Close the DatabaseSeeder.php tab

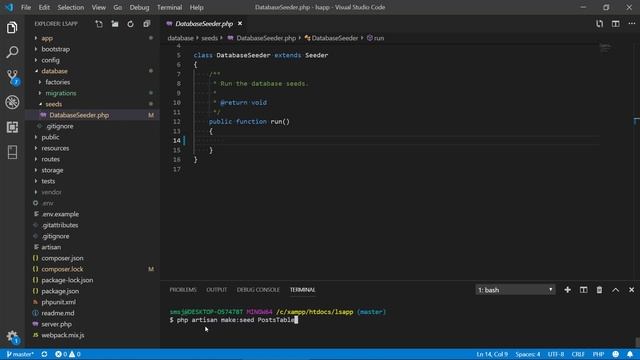coord(240,24)
